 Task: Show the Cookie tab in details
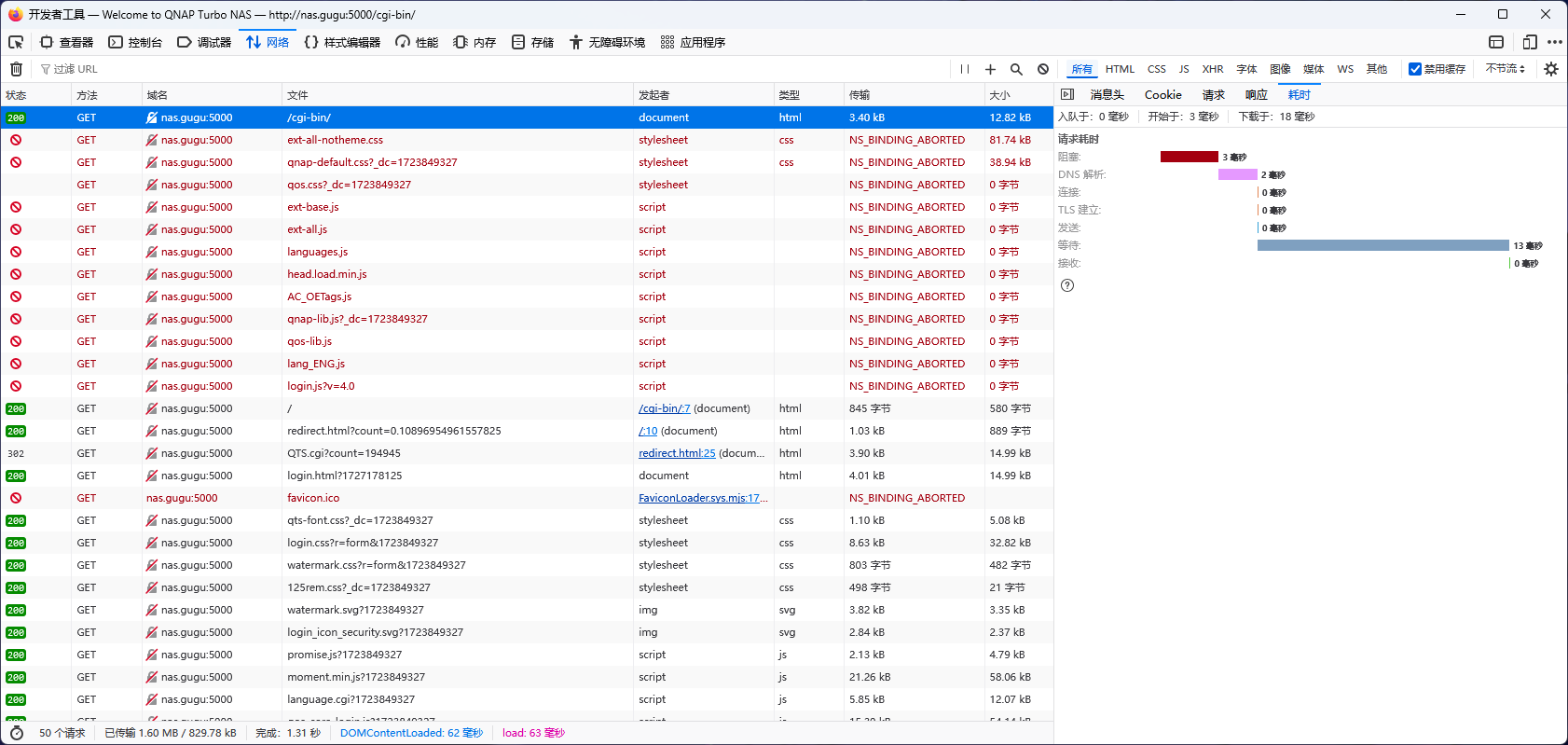(x=1163, y=94)
